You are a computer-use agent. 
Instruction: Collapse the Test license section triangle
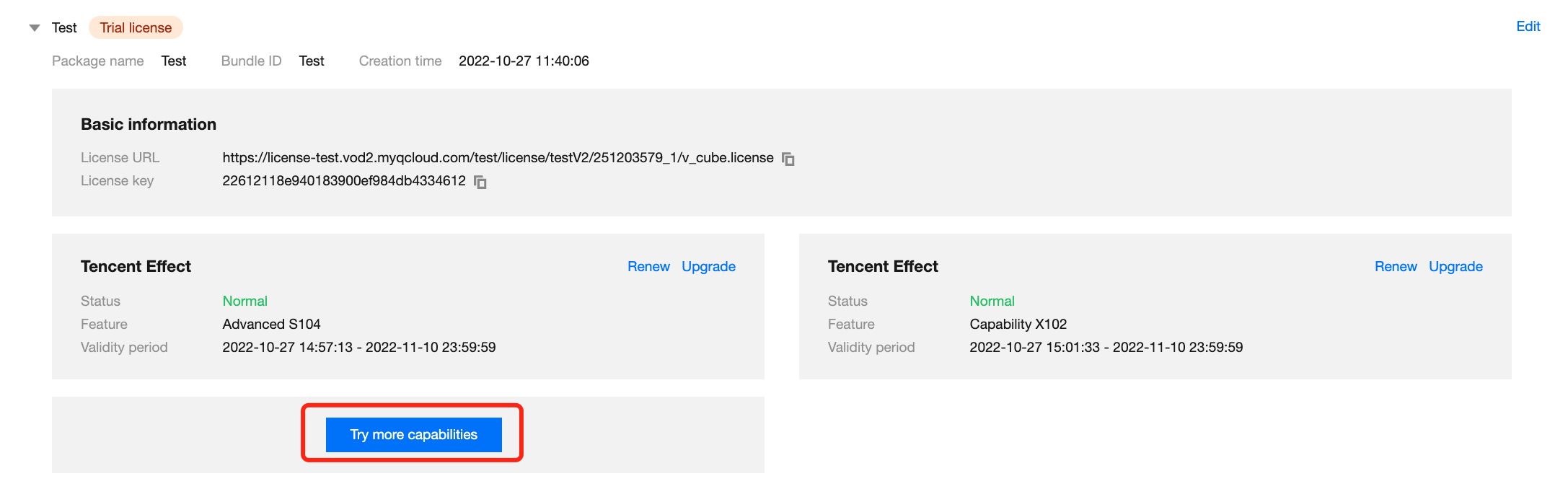[x=34, y=28]
